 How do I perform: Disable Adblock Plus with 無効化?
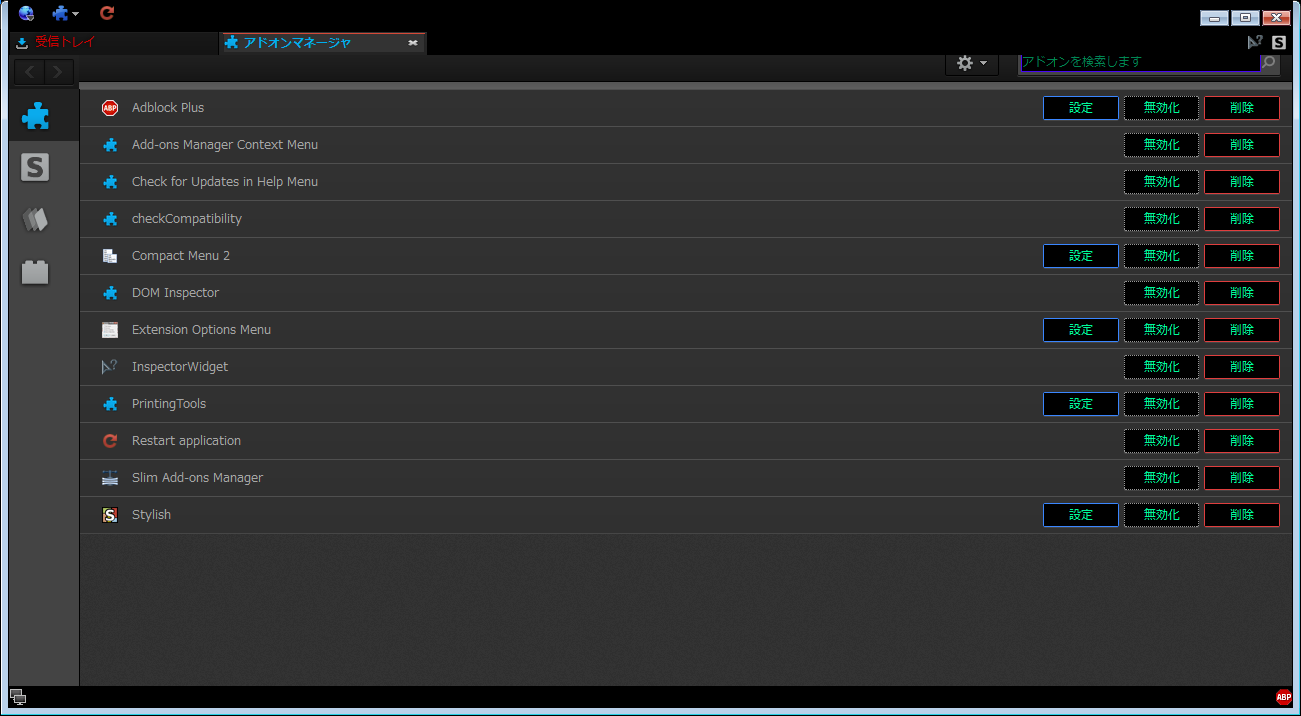(x=1161, y=108)
